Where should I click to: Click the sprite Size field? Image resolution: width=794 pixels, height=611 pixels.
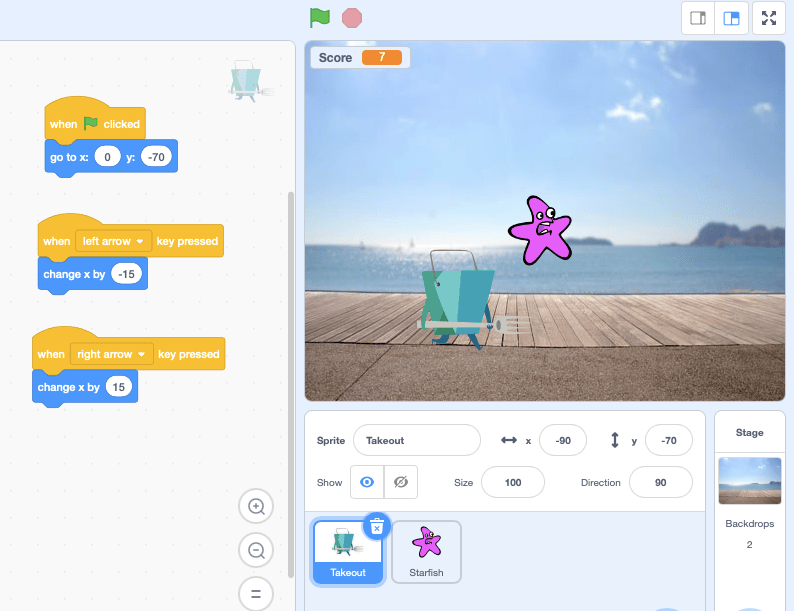tap(512, 482)
